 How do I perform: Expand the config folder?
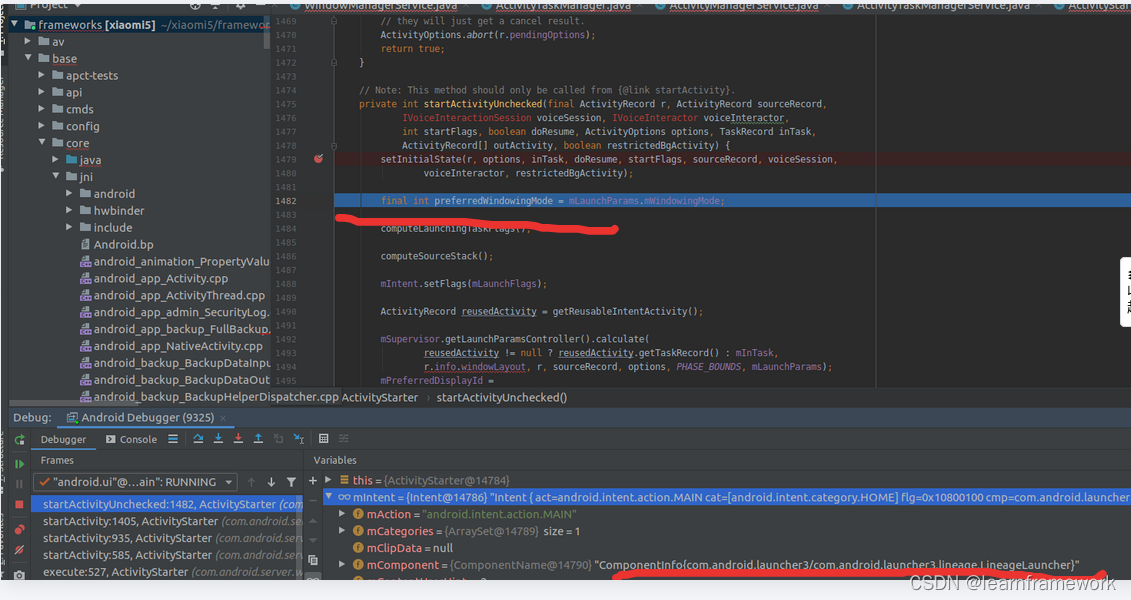(x=42, y=126)
